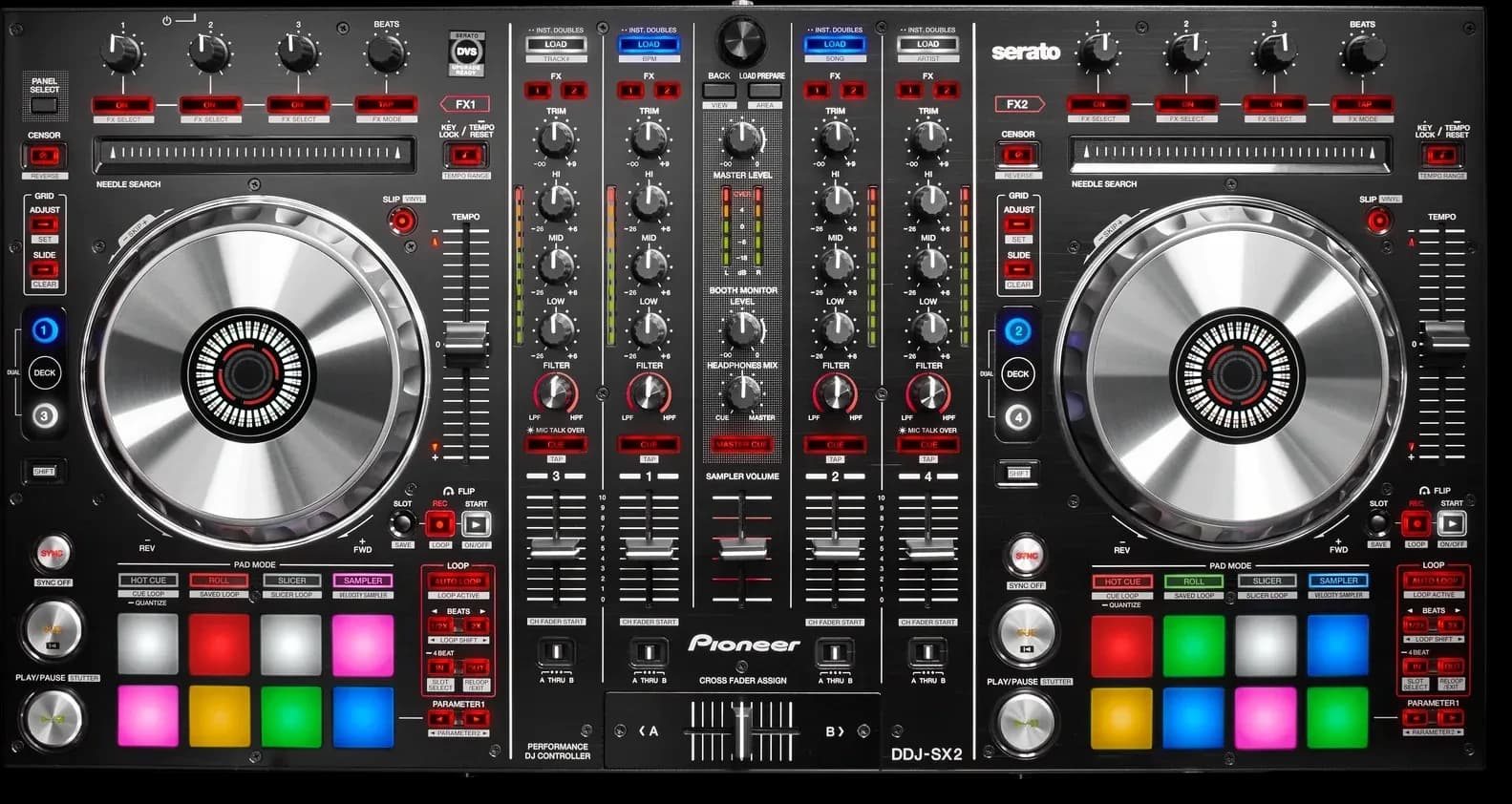Activate headphone CUE on channel 1
This screenshot has width=1512, height=804.
[649, 445]
